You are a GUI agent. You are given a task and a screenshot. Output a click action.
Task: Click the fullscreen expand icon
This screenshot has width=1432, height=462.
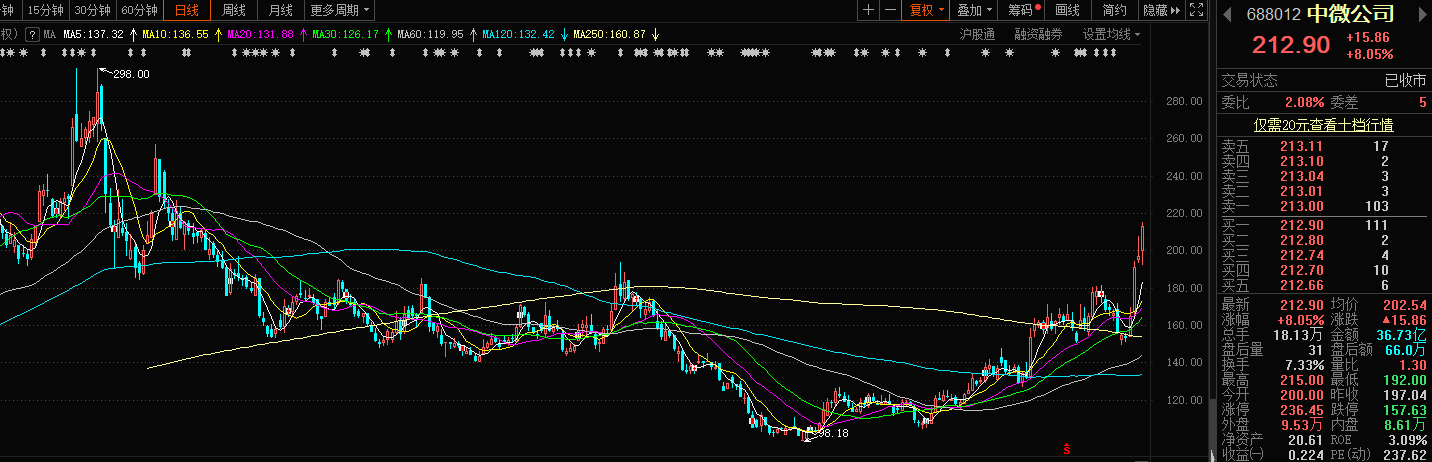click(1198, 11)
